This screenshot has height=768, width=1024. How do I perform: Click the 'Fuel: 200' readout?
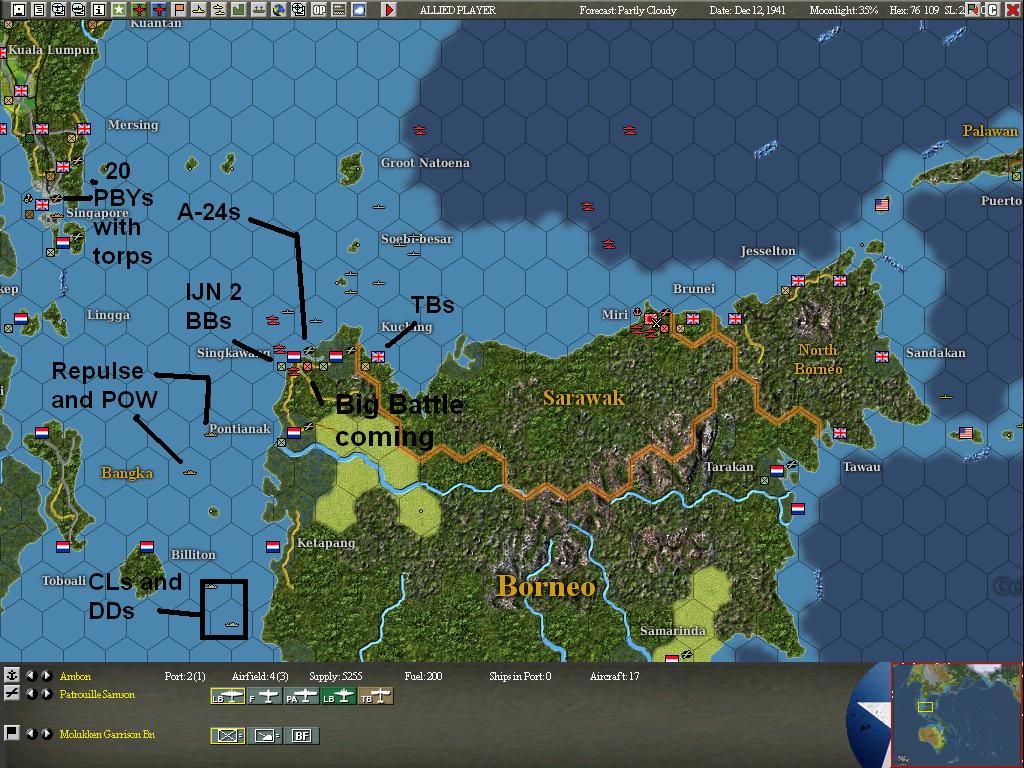coord(423,676)
